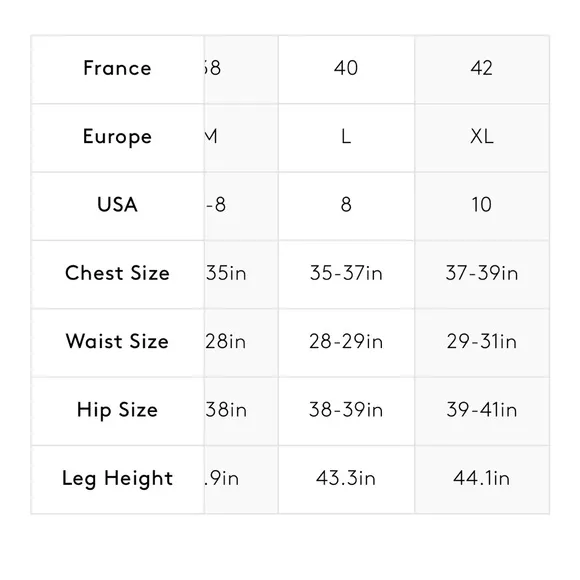Click the 29-31in waist size cell
The width and height of the screenshot is (580, 580).
[482, 343]
